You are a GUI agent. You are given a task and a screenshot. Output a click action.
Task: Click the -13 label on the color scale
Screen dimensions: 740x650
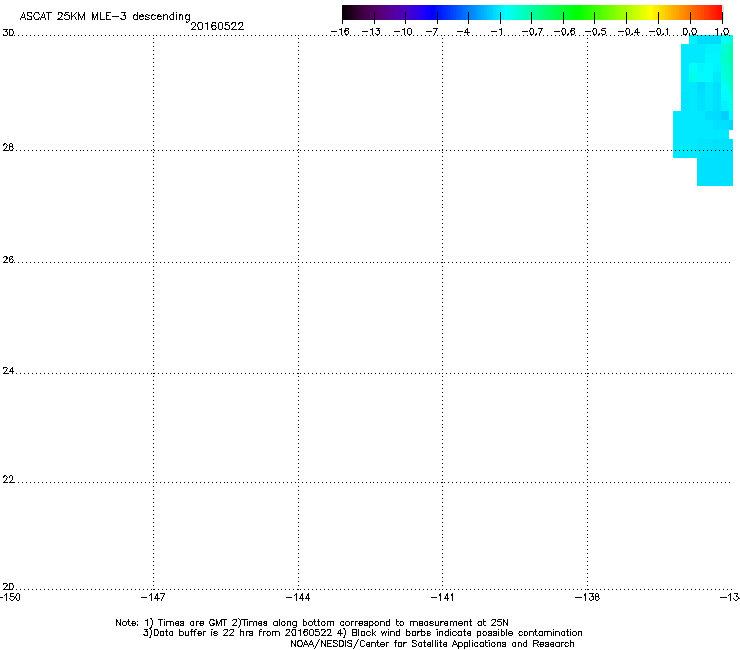[x=371, y=32]
